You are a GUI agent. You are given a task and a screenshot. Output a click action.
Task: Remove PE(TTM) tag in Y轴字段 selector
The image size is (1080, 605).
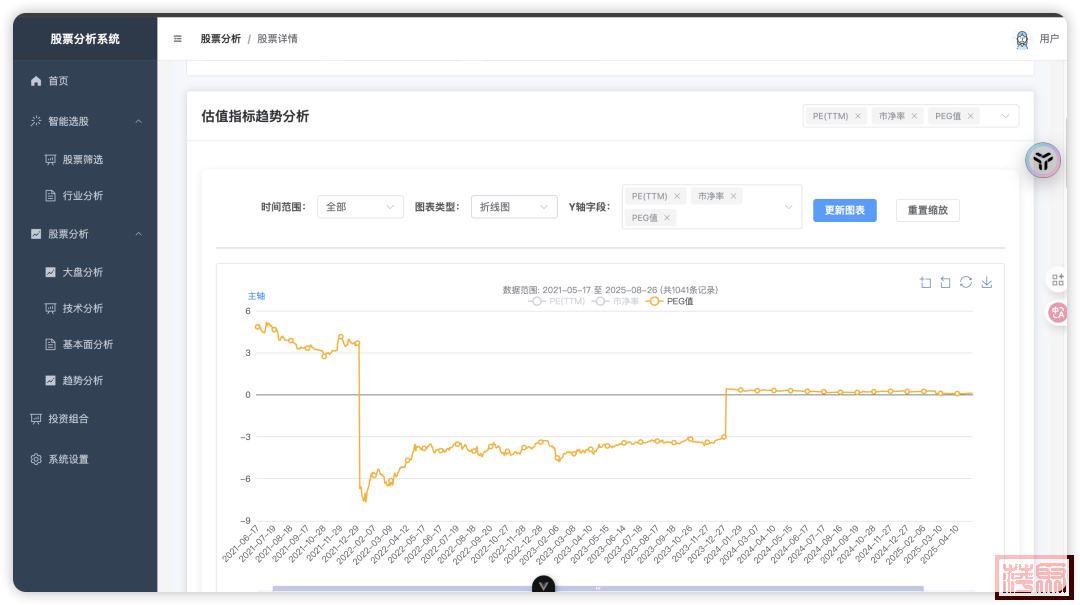[x=677, y=196]
